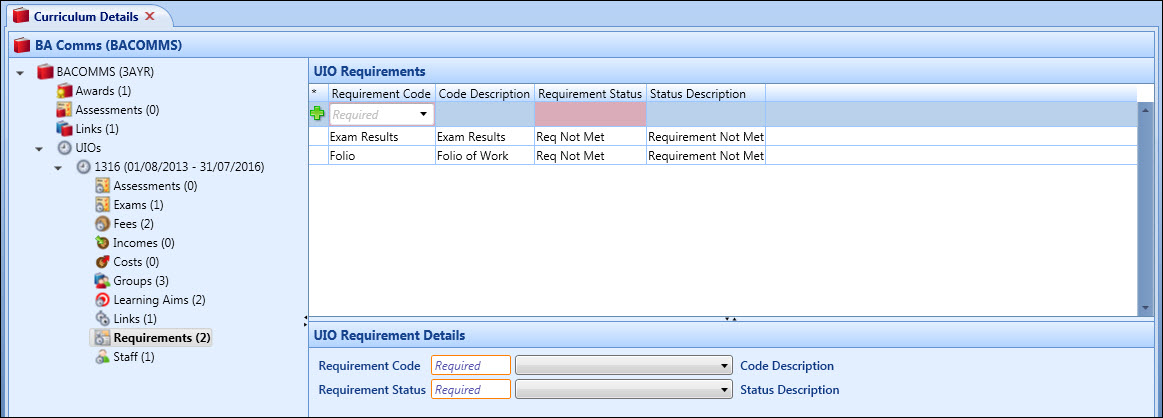The image size is (1163, 418).
Task: Click the horizontal splitter collapse arrows
Action: [731, 319]
